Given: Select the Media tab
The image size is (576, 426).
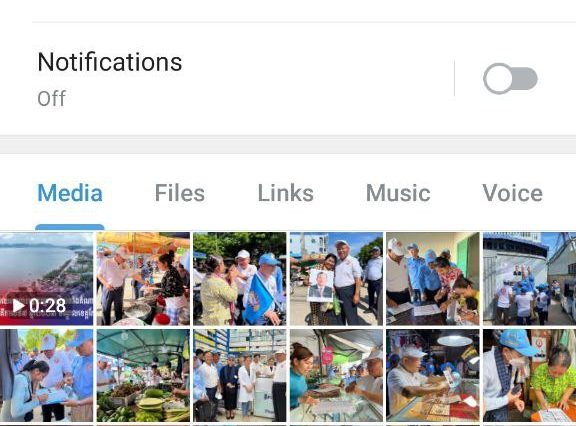Looking at the screenshot, I should [70, 193].
